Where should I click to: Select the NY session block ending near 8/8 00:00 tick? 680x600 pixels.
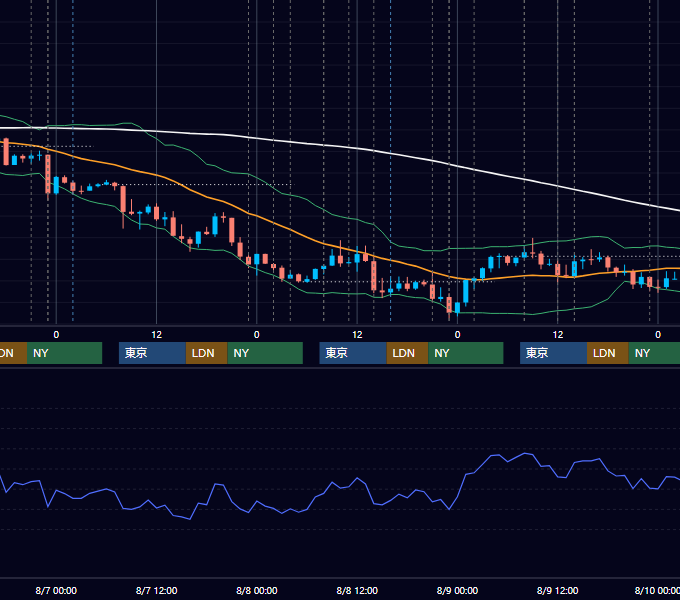[265, 353]
